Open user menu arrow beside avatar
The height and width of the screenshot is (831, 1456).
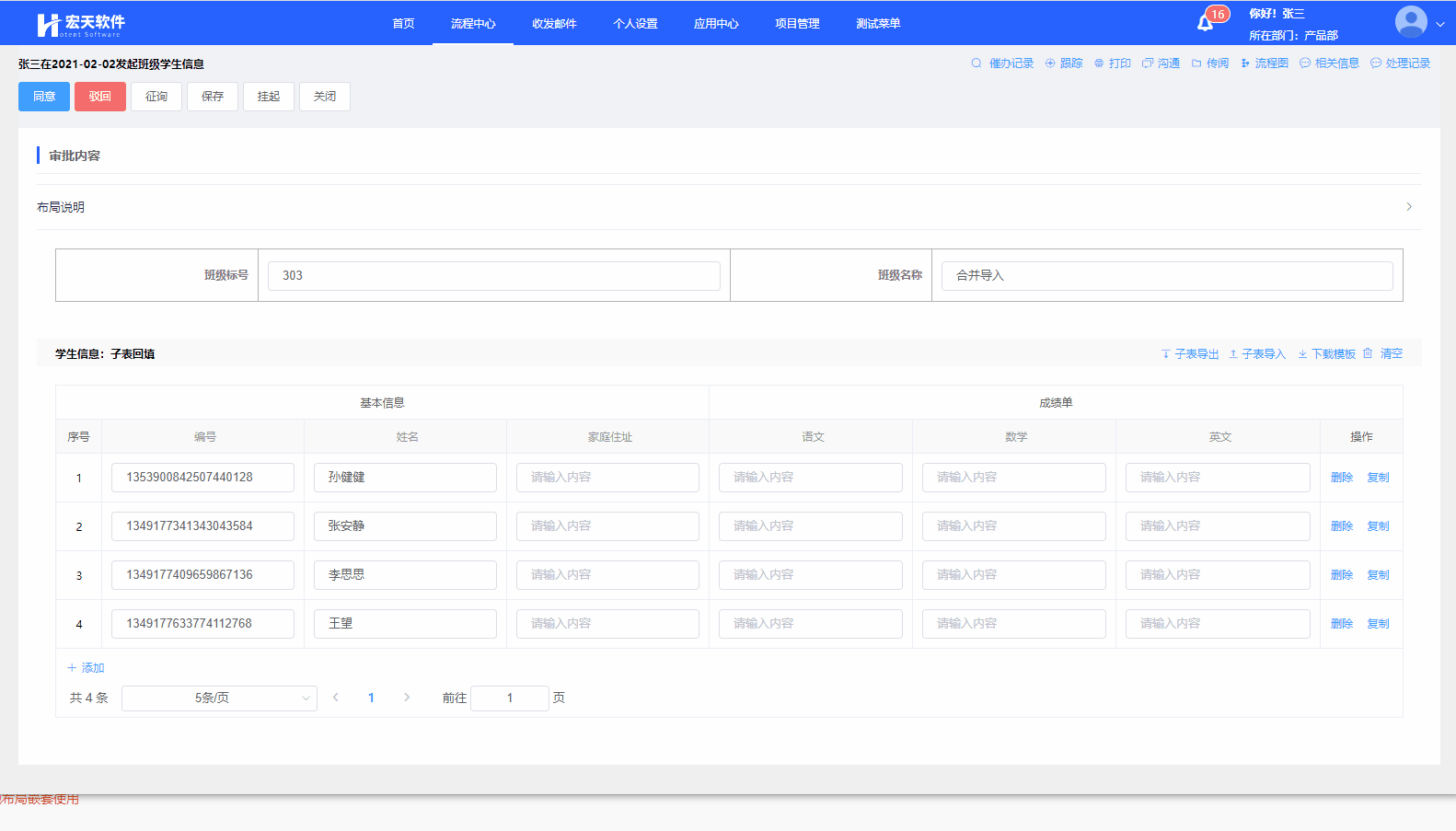pyautogui.click(x=1440, y=25)
